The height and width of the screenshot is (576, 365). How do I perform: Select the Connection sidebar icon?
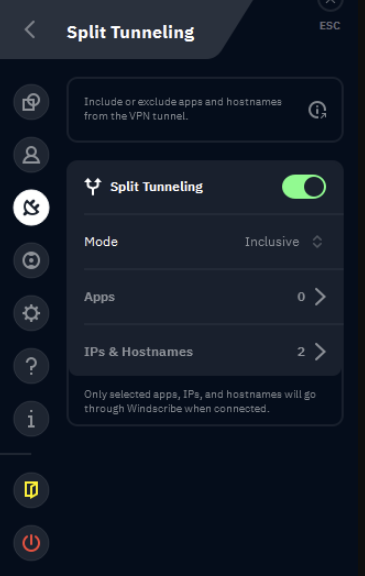(x=31, y=208)
